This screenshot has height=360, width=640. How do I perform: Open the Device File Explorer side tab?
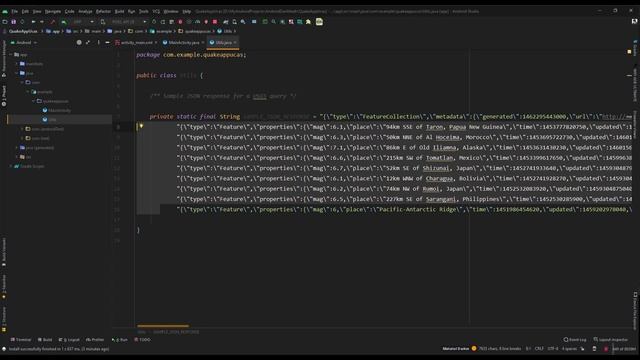point(635,311)
